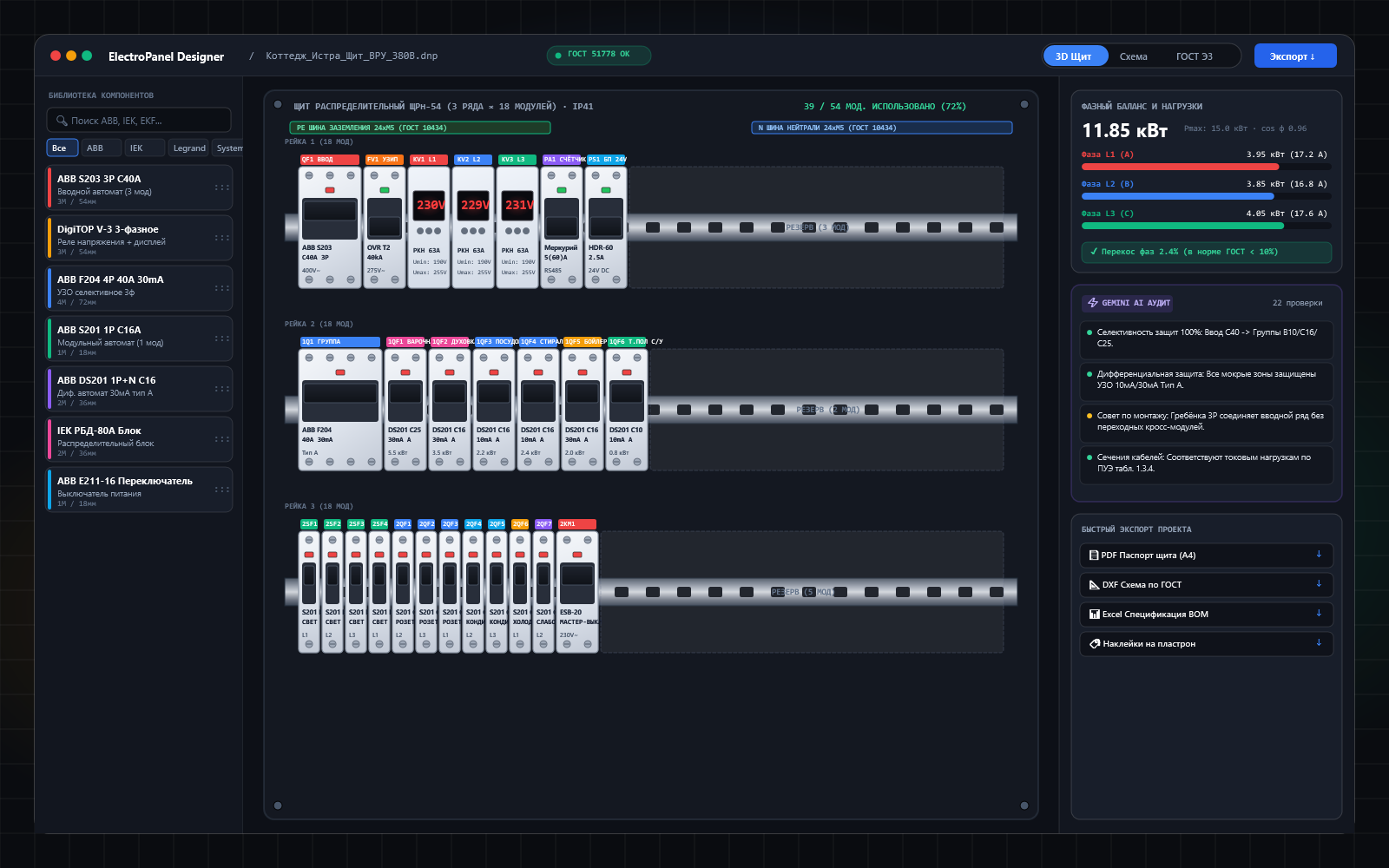Export DXF Схема по ГОСТ
The height and width of the screenshot is (868, 1389).
pos(1207,585)
